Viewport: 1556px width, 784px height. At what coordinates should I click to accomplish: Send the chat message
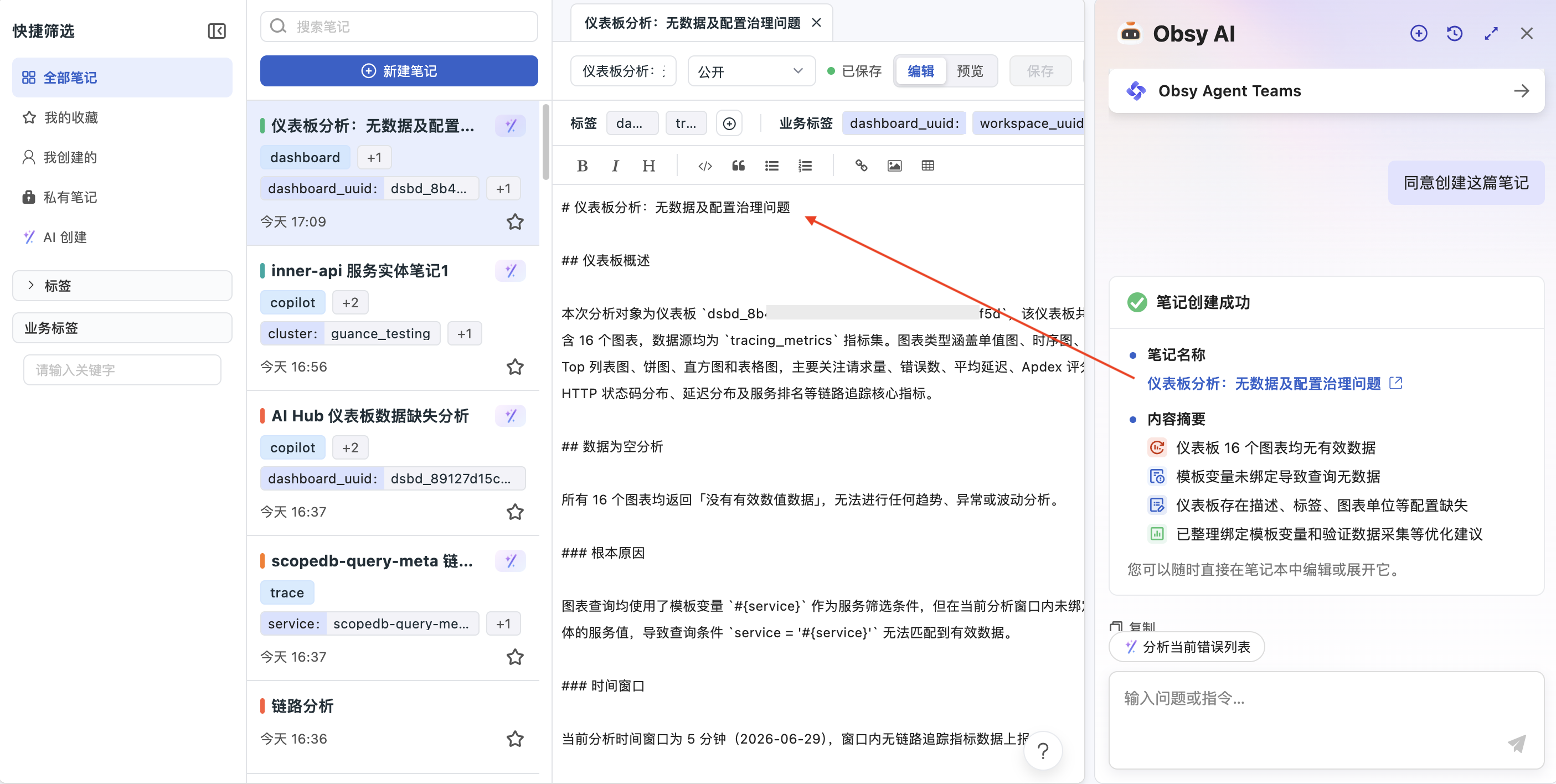pyautogui.click(x=1516, y=744)
